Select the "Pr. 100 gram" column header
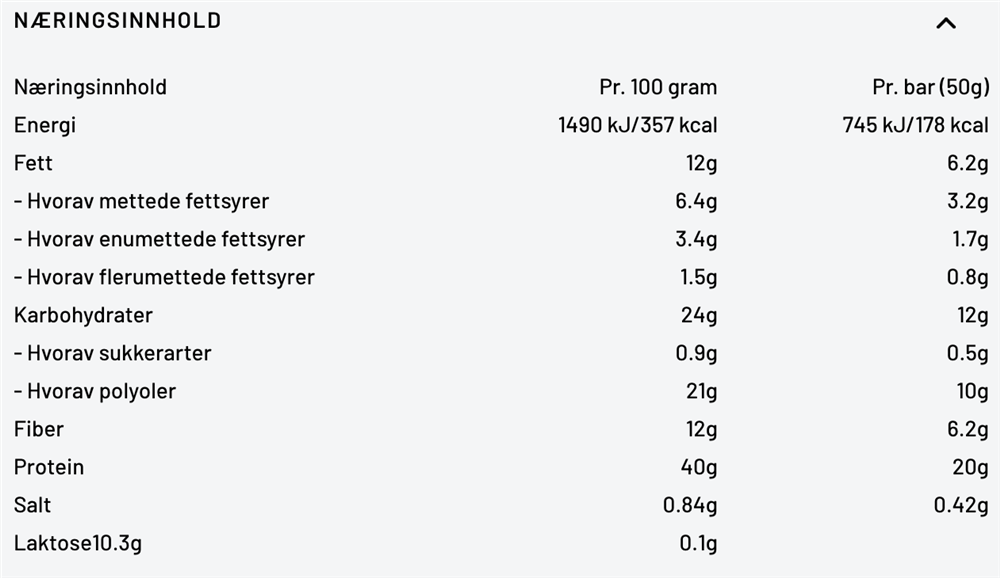 coord(658,87)
